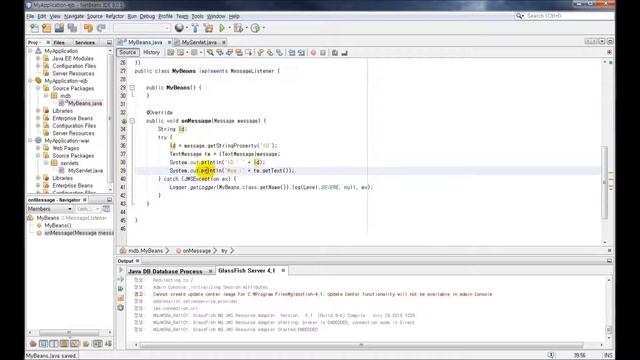The width and height of the screenshot is (640, 360).
Task: Open the Tools menu
Action: [198, 16]
